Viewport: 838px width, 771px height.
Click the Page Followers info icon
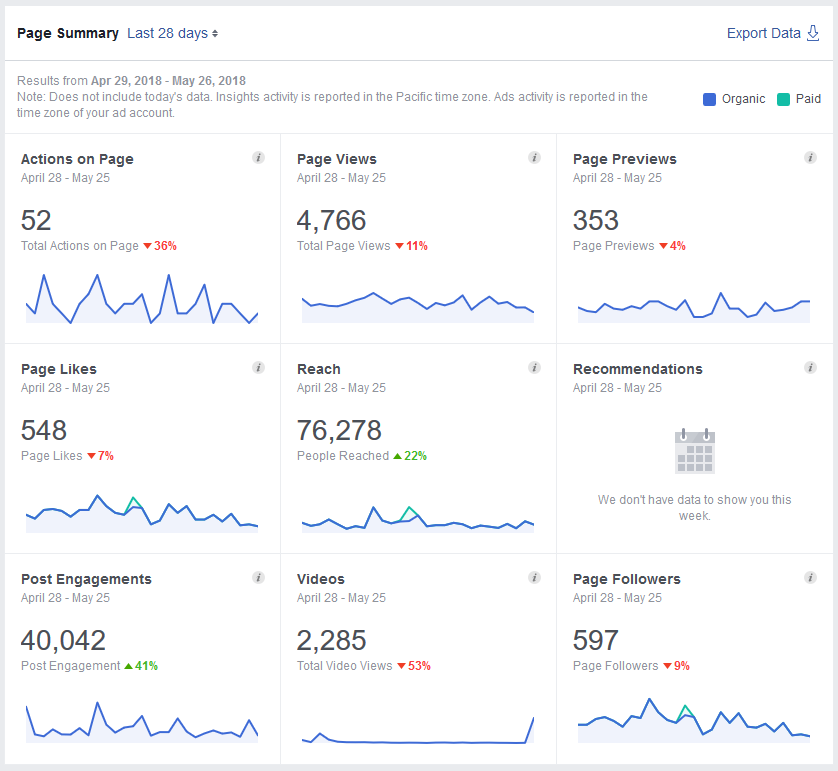[x=810, y=578]
